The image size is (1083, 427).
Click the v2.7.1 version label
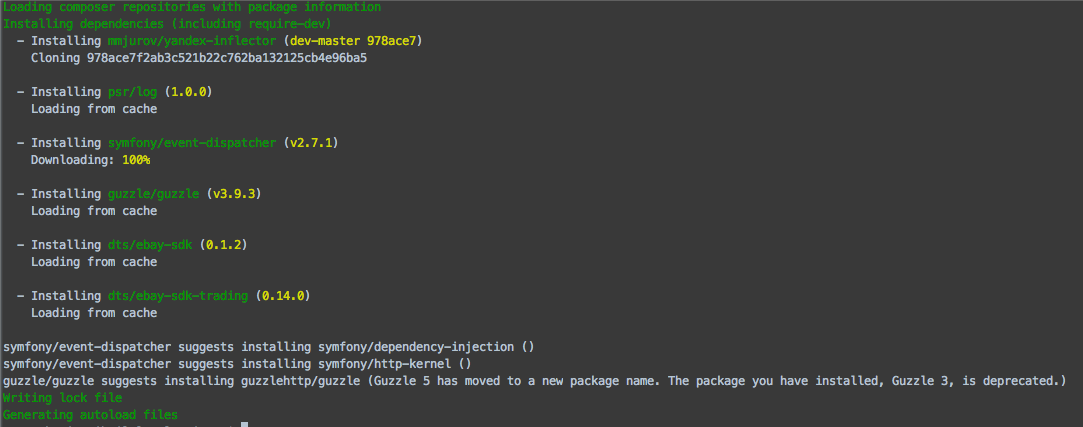click(x=311, y=143)
